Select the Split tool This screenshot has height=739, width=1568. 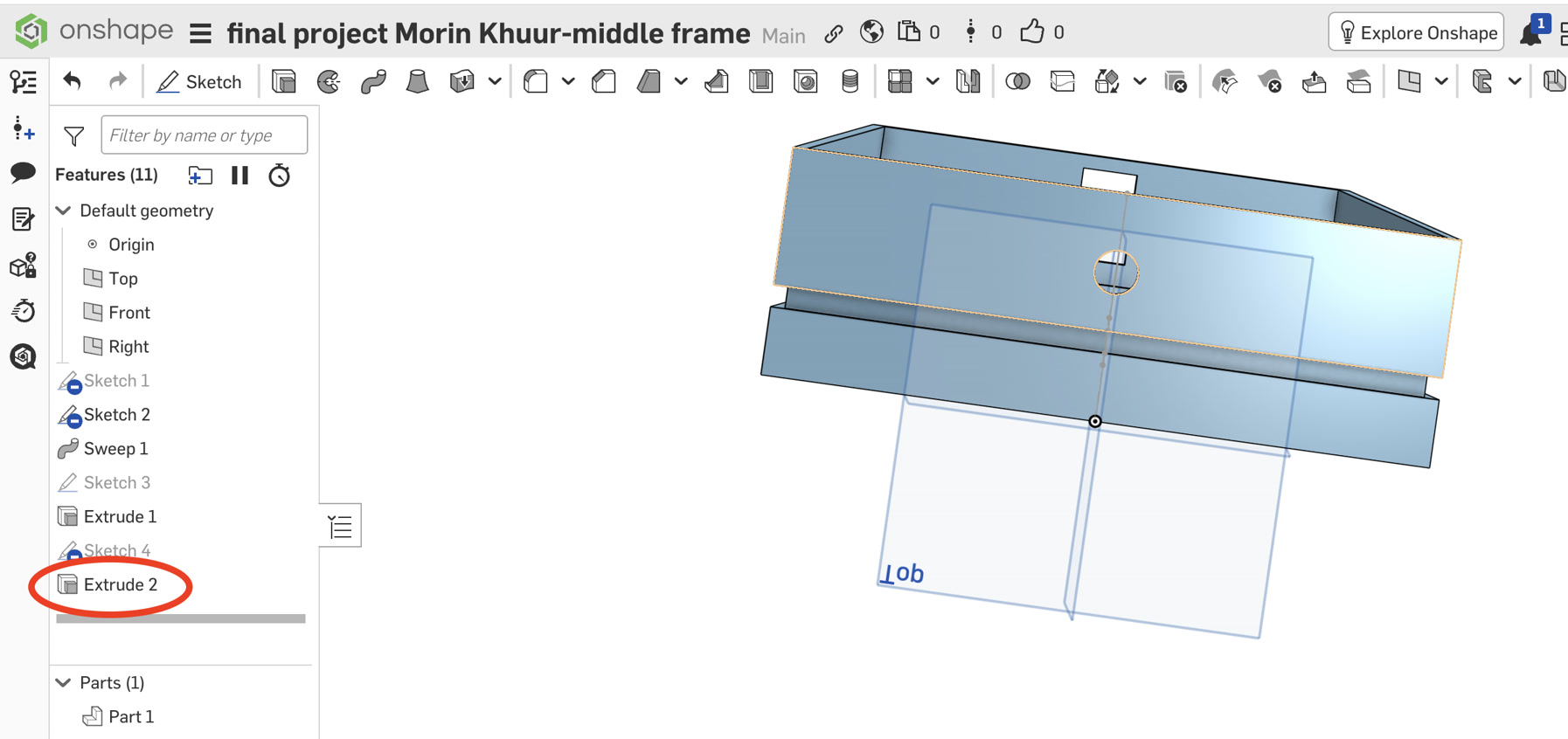[x=1062, y=82]
